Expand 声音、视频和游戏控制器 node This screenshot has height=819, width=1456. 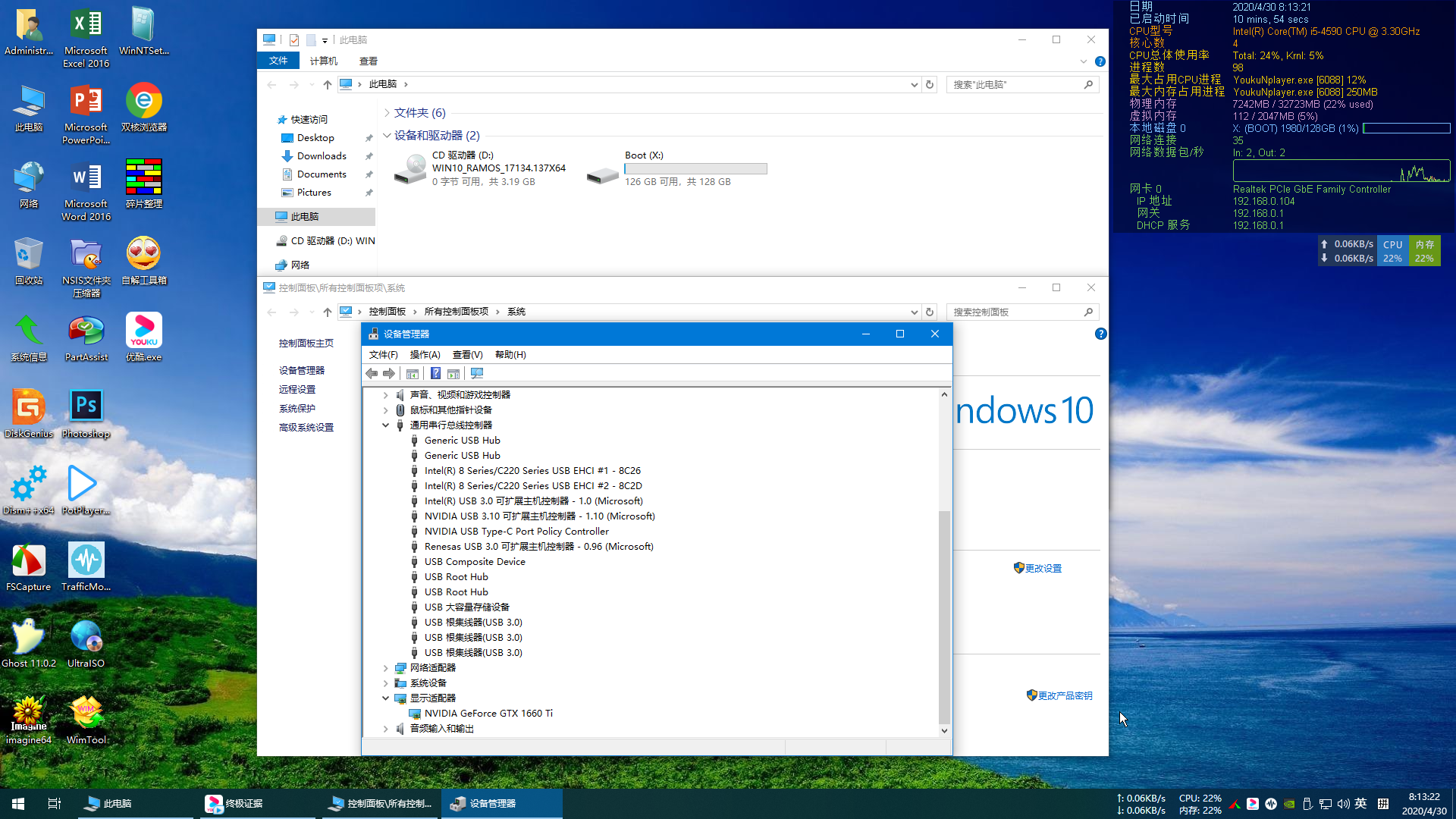tap(385, 395)
